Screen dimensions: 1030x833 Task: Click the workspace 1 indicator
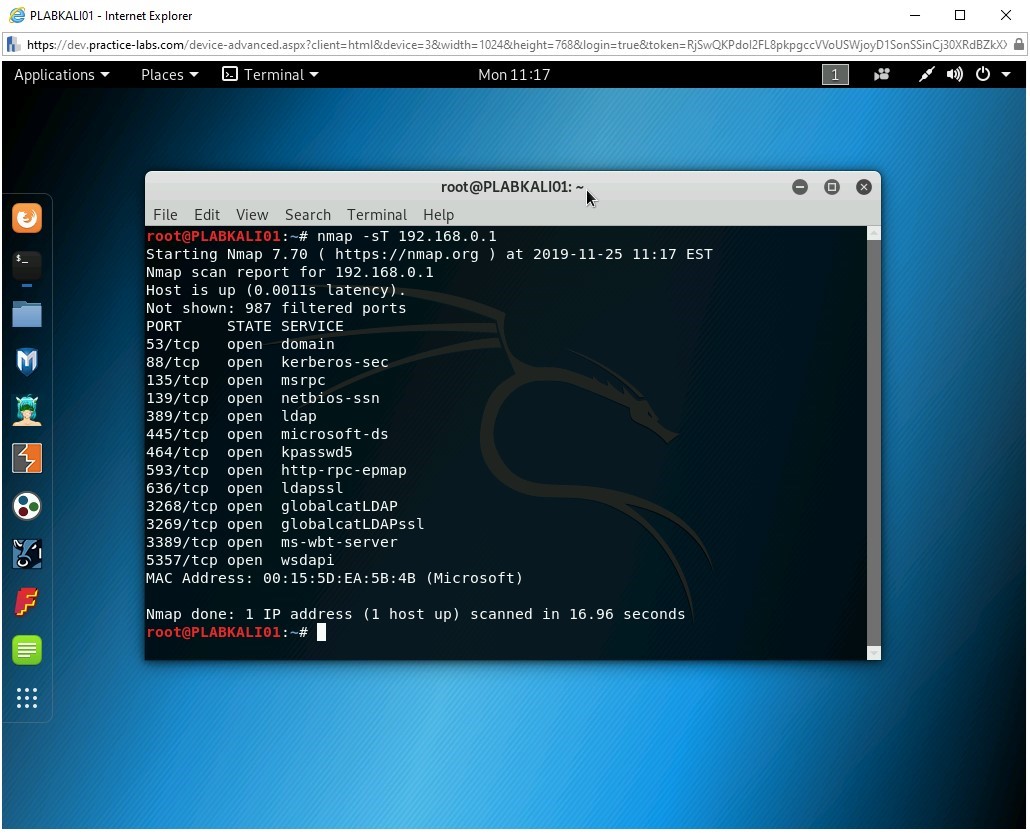(x=835, y=74)
